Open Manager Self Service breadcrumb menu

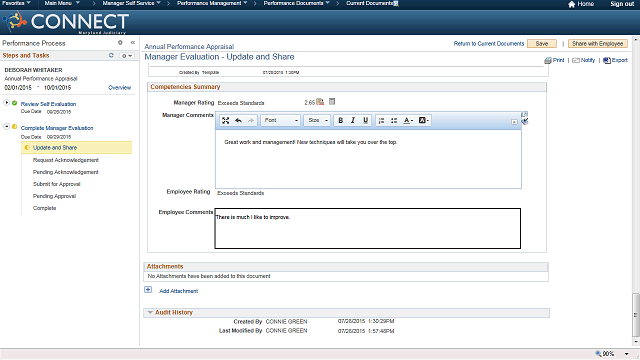click(131, 3)
